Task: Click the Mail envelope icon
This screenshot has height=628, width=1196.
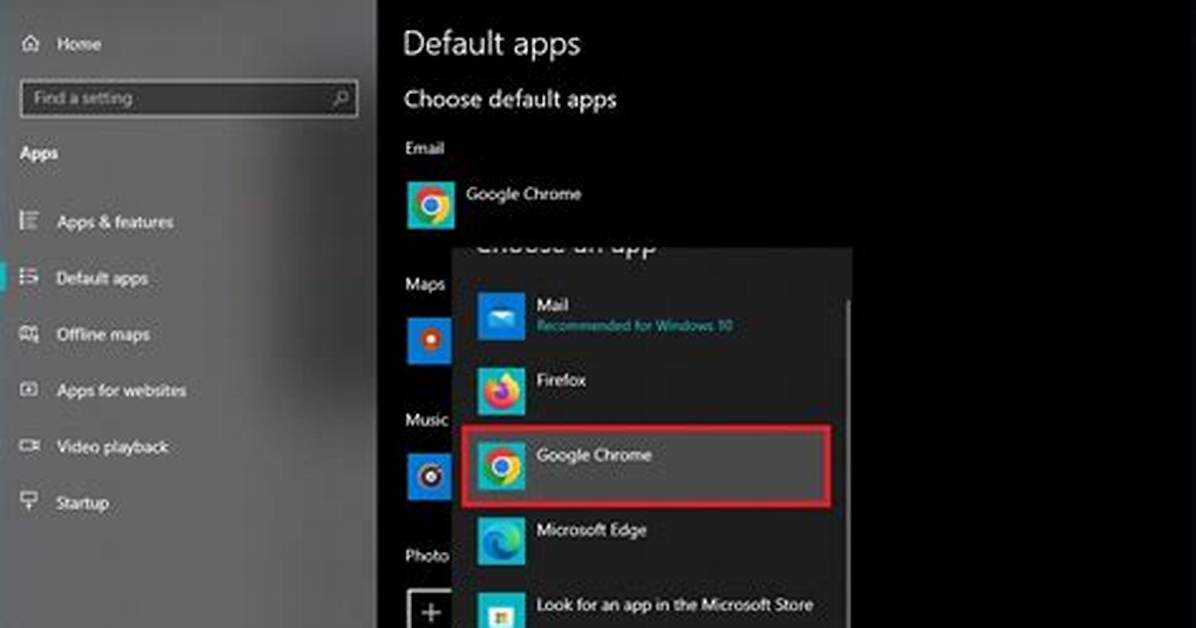Action: 501,316
